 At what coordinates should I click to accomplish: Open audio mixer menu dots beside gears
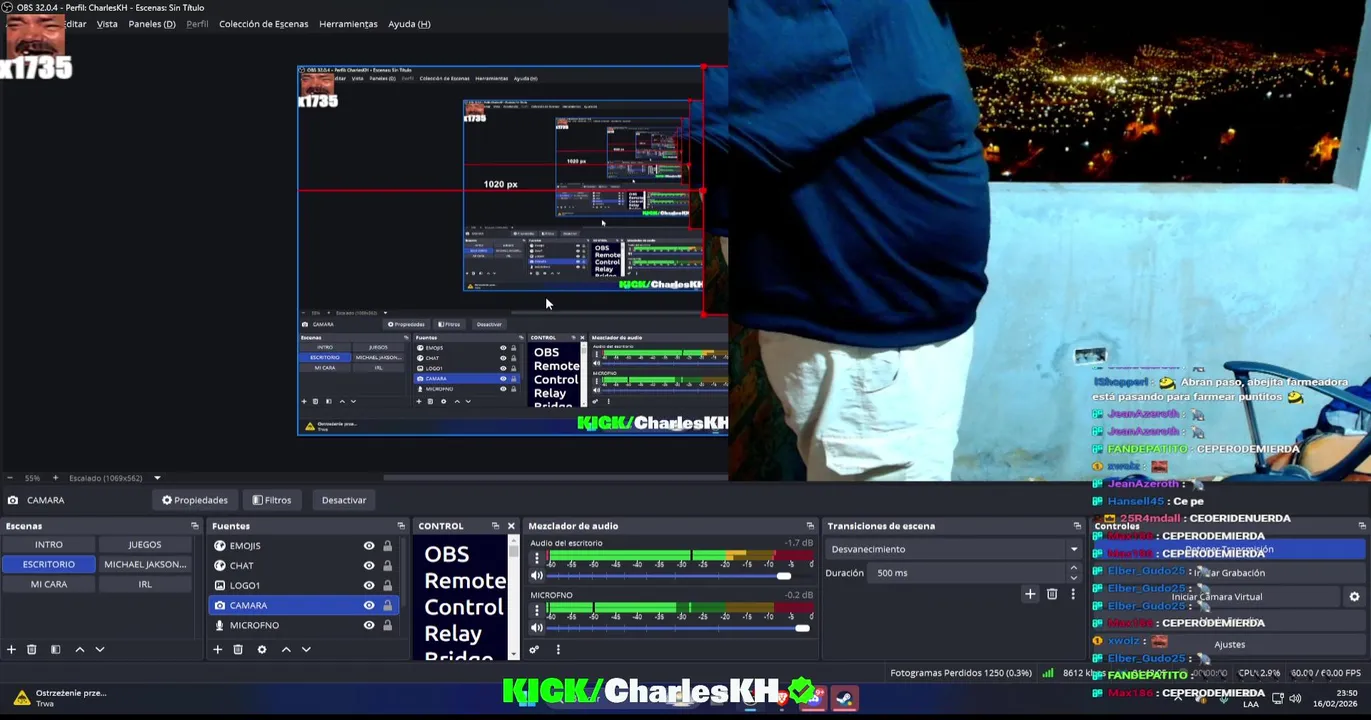tap(558, 650)
